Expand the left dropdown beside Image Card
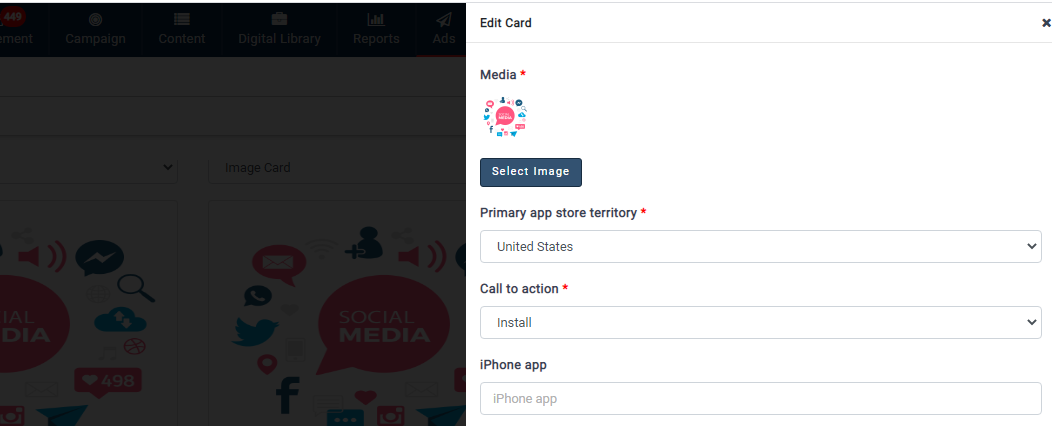1052x426 pixels. pyautogui.click(x=90, y=168)
